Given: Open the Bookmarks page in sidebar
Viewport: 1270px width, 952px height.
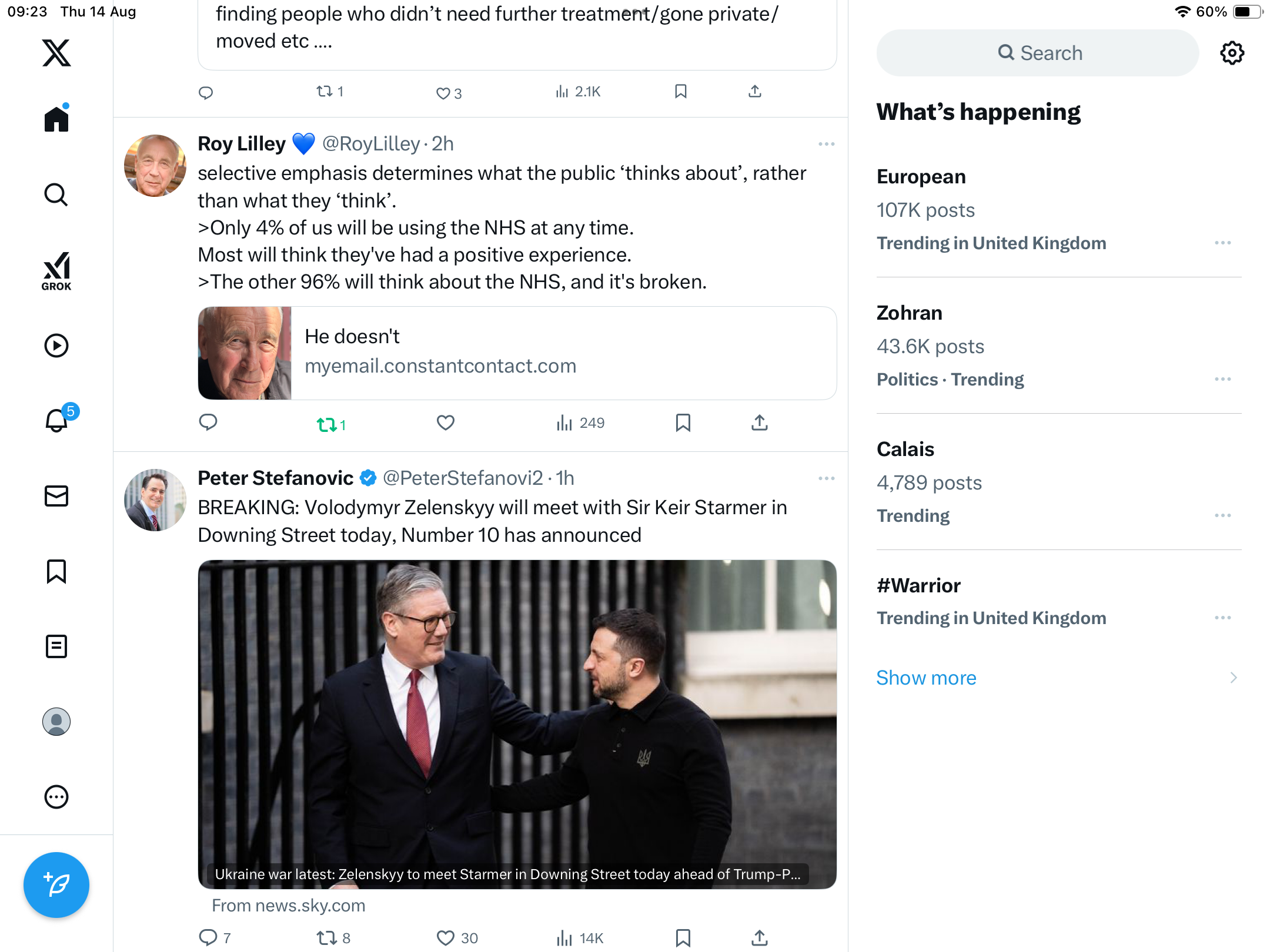Looking at the screenshot, I should [56, 571].
